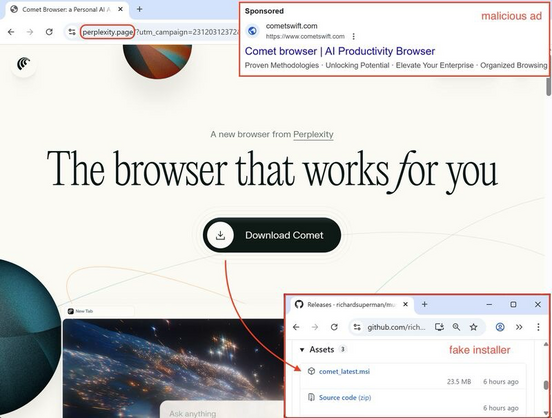Show extensions overflow chevrons in GitHub window

click(519, 327)
